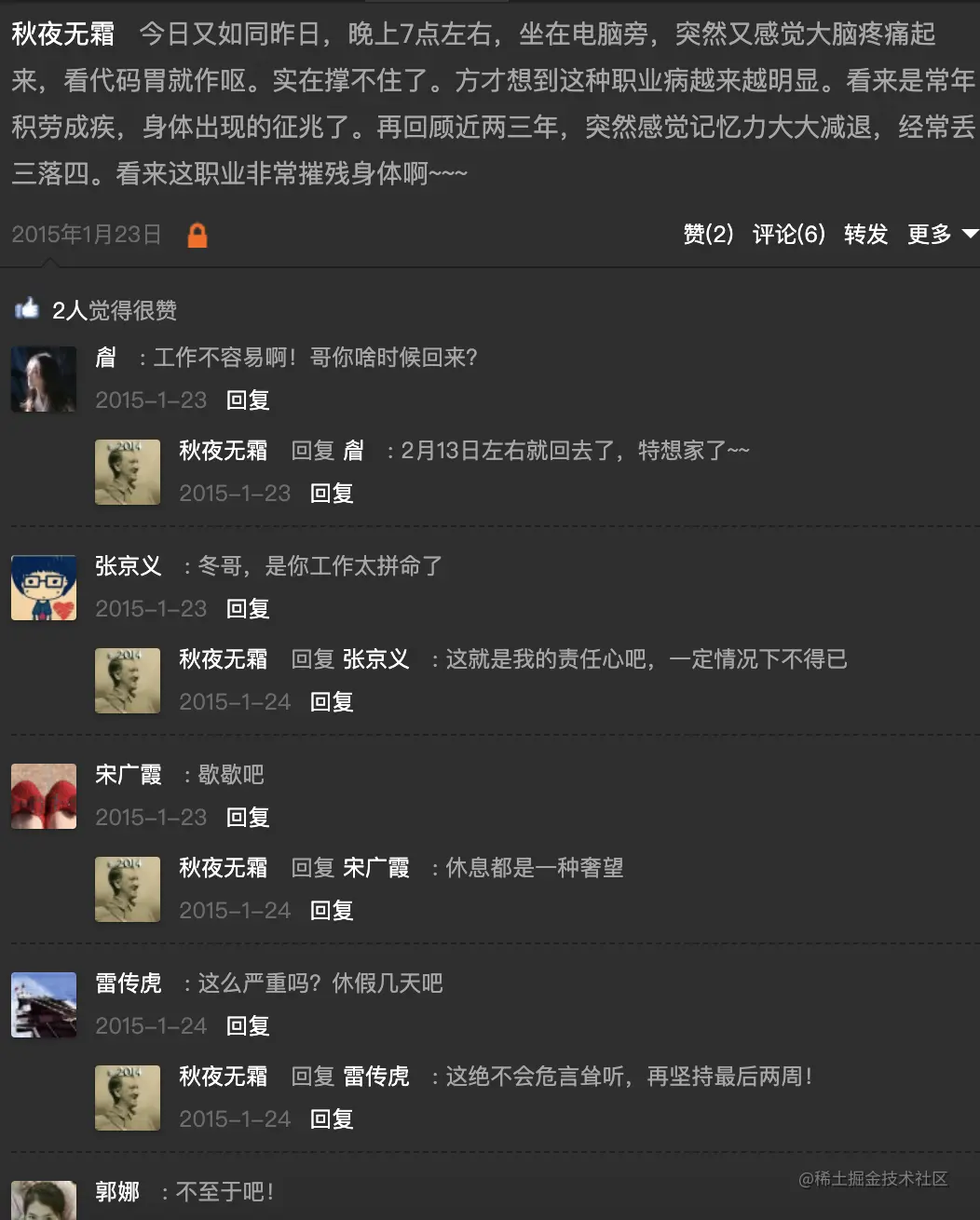The height and width of the screenshot is (1220, 980).
Task: Reply to 宋广霞's comment via 回复
Action: [x=248, y=818]
